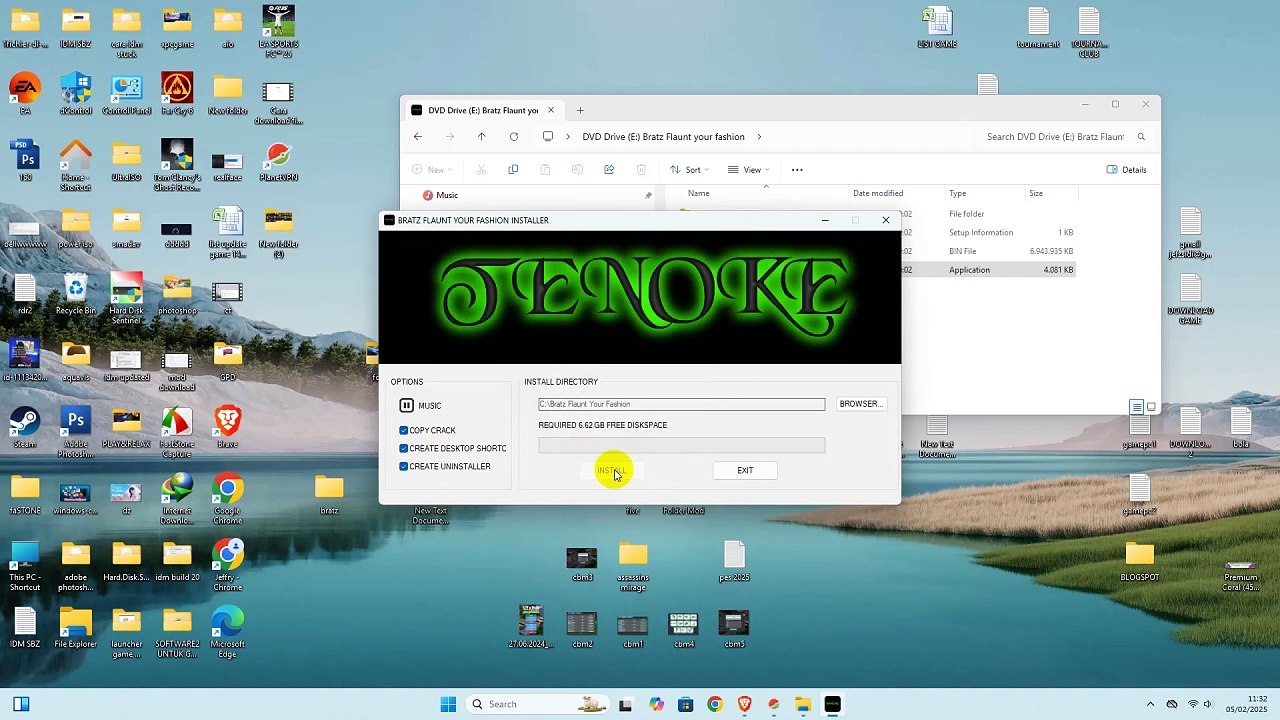Select the PlanetVPN desktop shortcut

pyautogui.click(x=279, y=161)
